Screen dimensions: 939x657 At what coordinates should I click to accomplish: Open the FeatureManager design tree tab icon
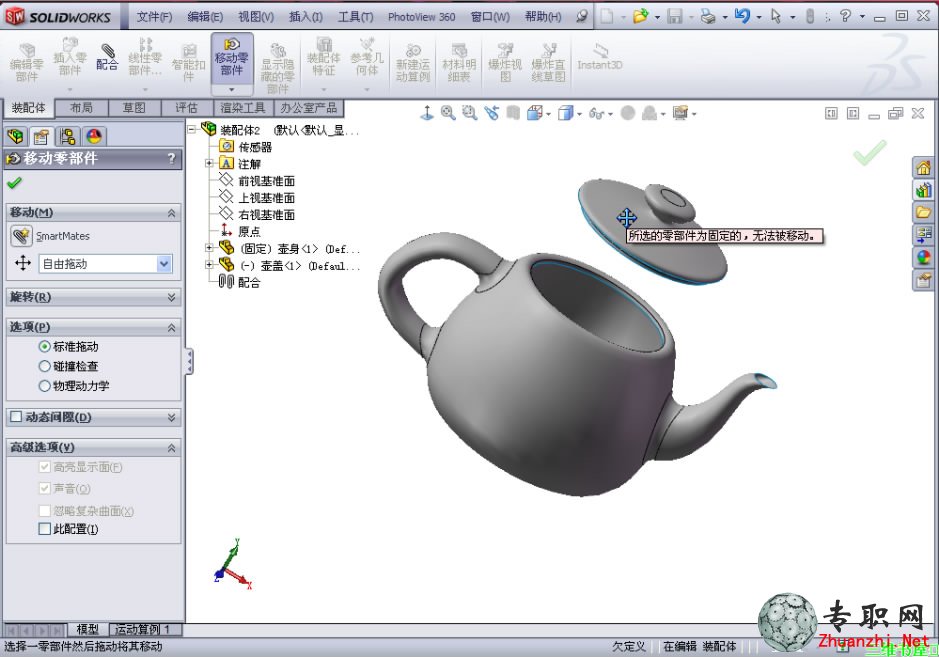tap(16, 137)
